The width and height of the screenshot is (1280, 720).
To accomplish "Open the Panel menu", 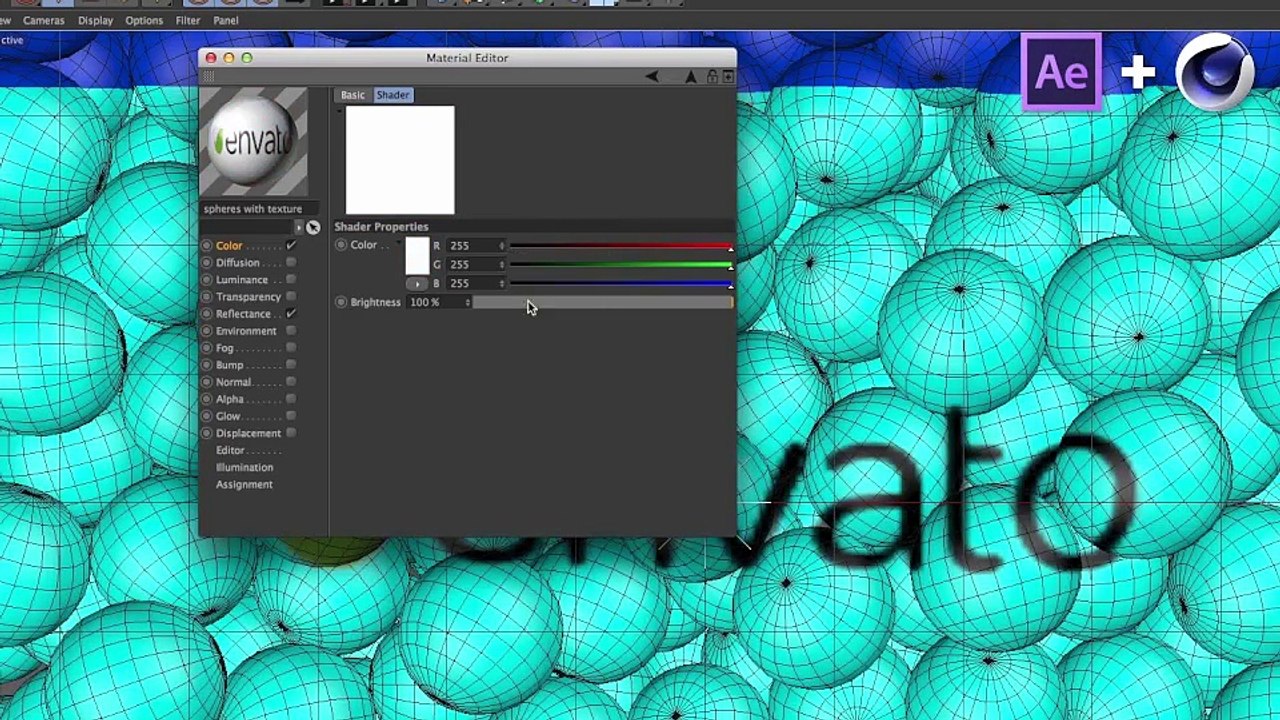I will 226,20.
